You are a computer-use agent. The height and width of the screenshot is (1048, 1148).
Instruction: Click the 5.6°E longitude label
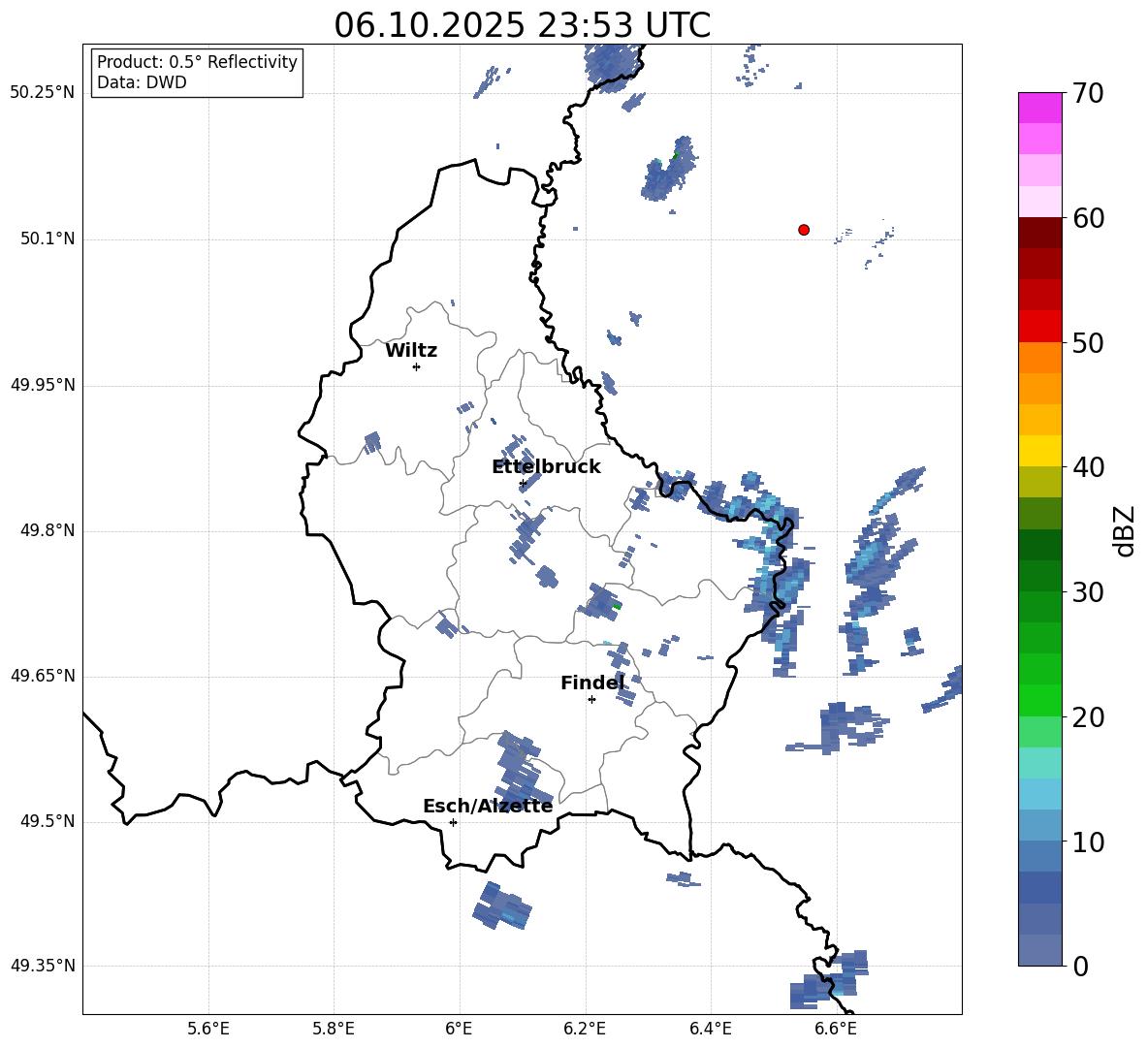coord(208,1029)
